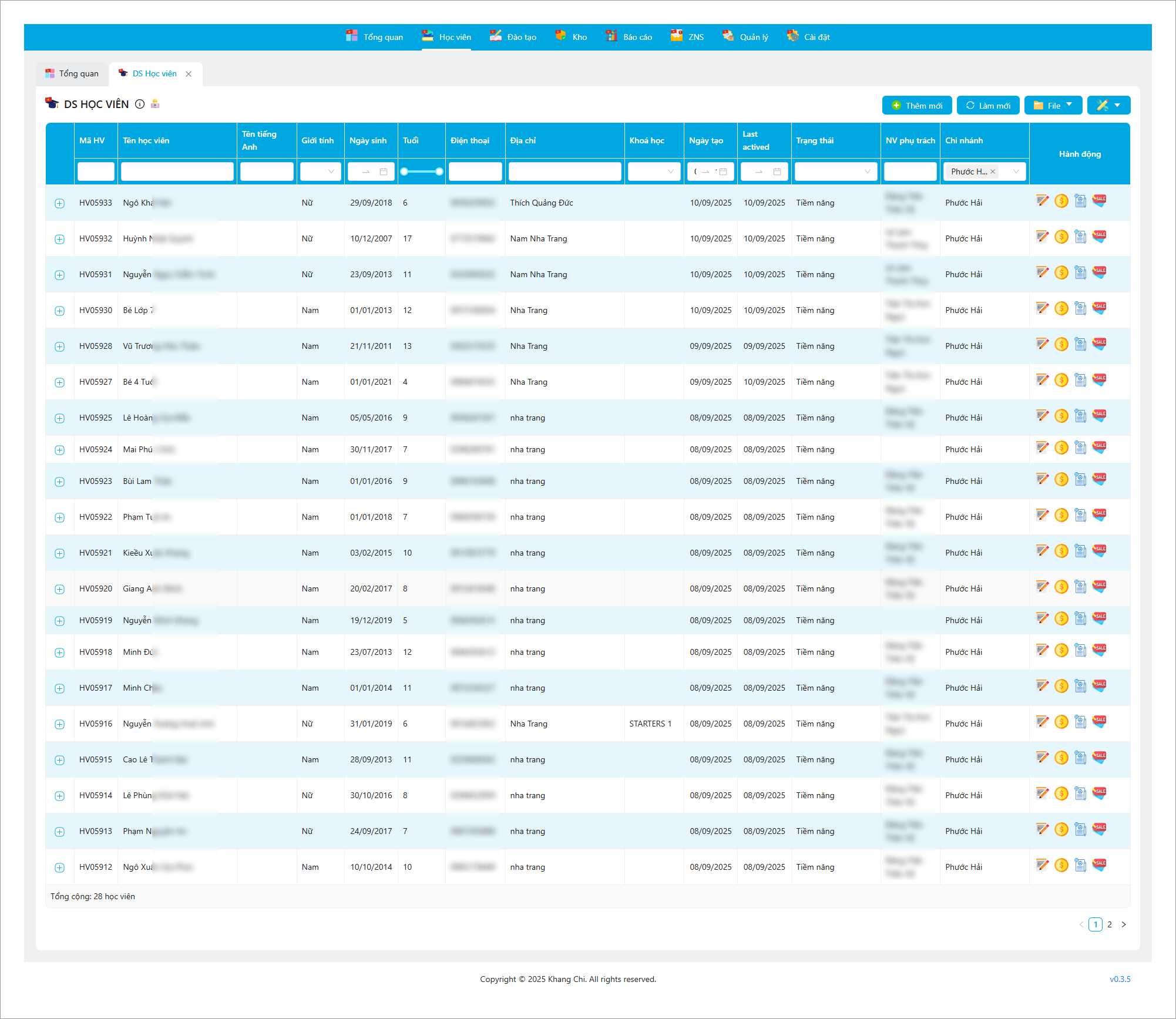Image resolution: width=1176 pixels, height=1019 pixels.
Task: Click the info icon next to DS HỌC VIÊN
Action: [140, 104]
